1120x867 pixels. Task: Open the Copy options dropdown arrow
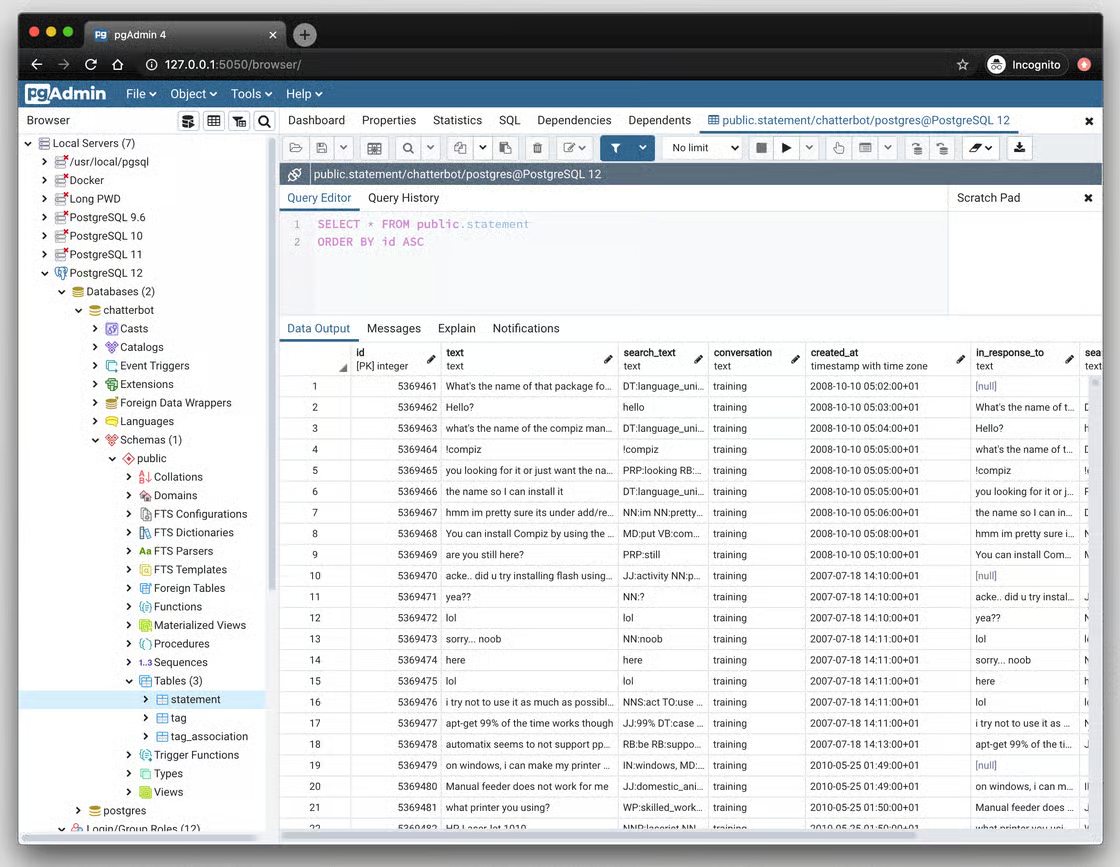pyautogui.click(x=483, y=148)
